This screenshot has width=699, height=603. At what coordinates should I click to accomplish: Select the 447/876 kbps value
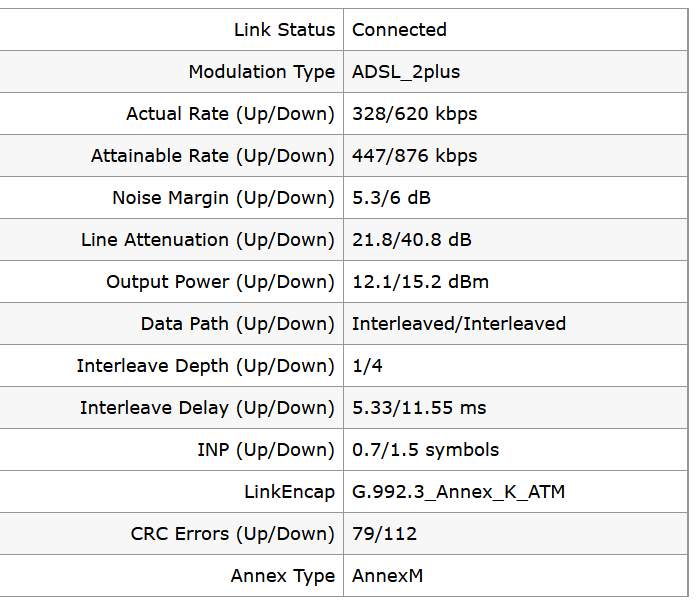[414, 156]
